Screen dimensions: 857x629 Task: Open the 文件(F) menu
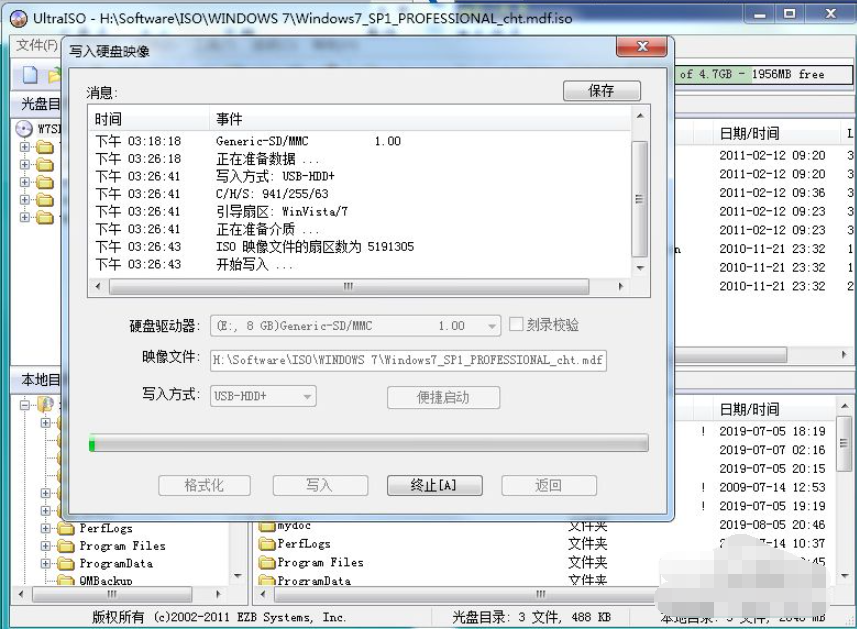point(36,45)
